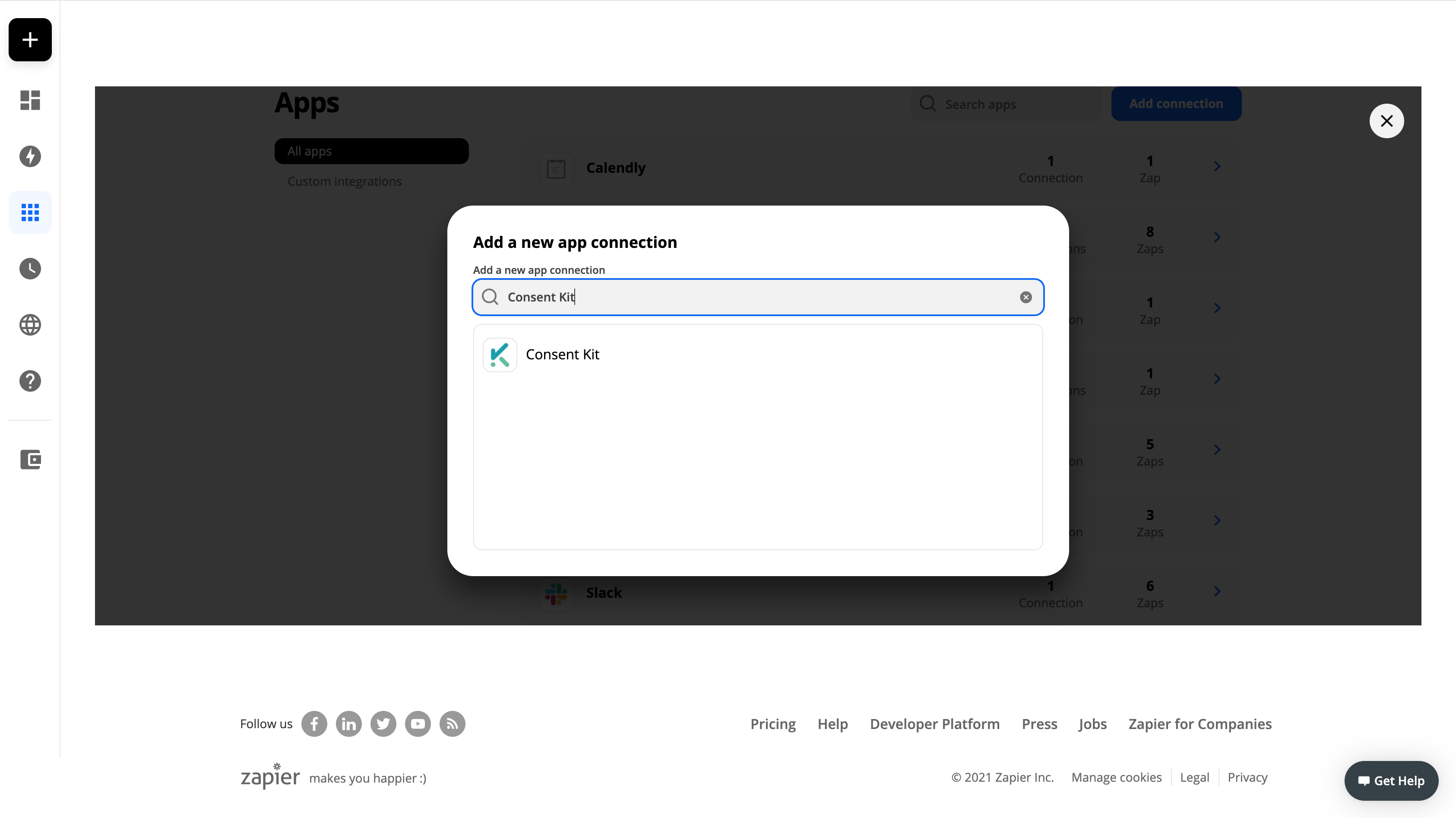Switch to Custom integrations
The image size is (1456, 818).
(344, 181)
